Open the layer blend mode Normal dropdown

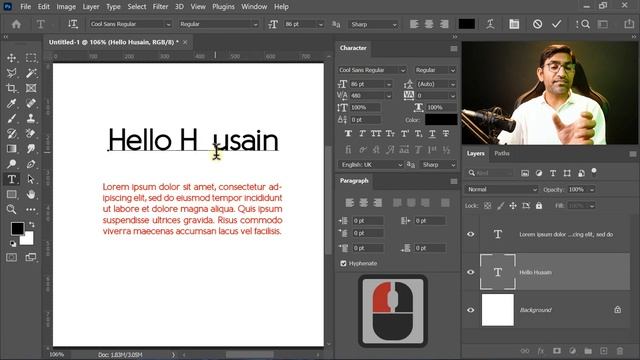click(502, 189)
